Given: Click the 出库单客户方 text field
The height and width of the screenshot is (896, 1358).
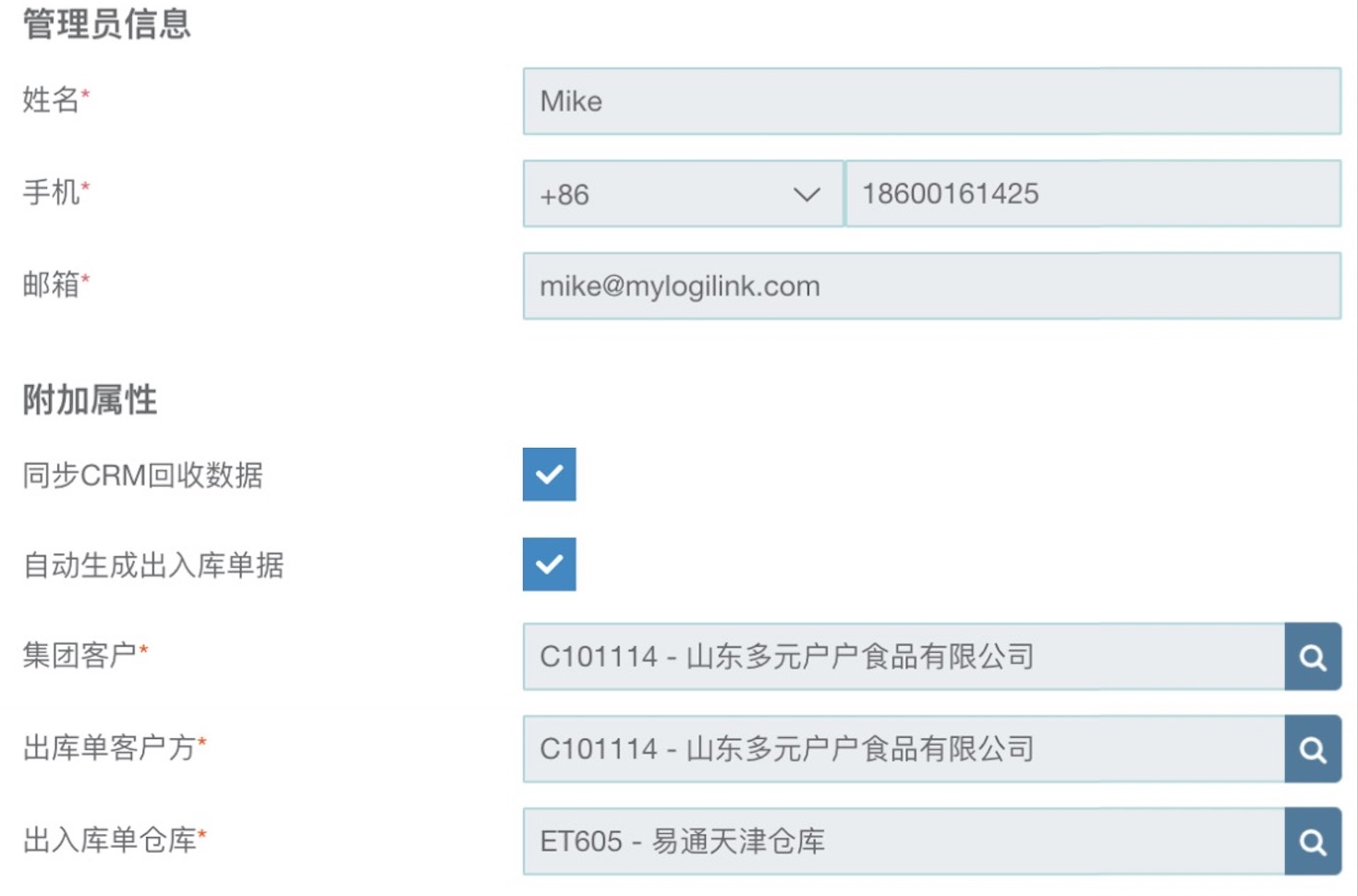Looking at the screenshot, I should pos(903,749).
